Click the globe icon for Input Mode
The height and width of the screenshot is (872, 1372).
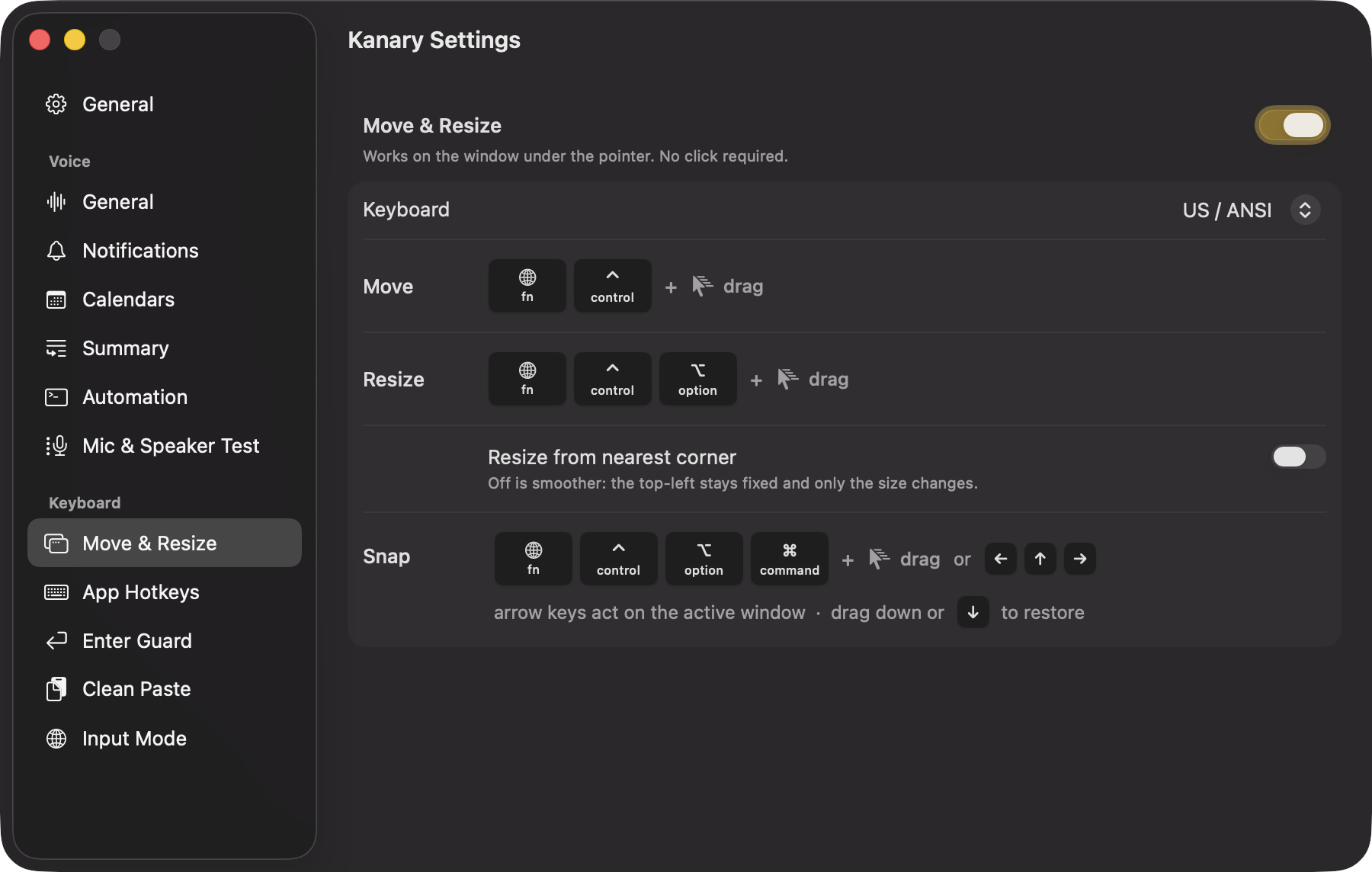pyautogui.click(x=56, y=739)
